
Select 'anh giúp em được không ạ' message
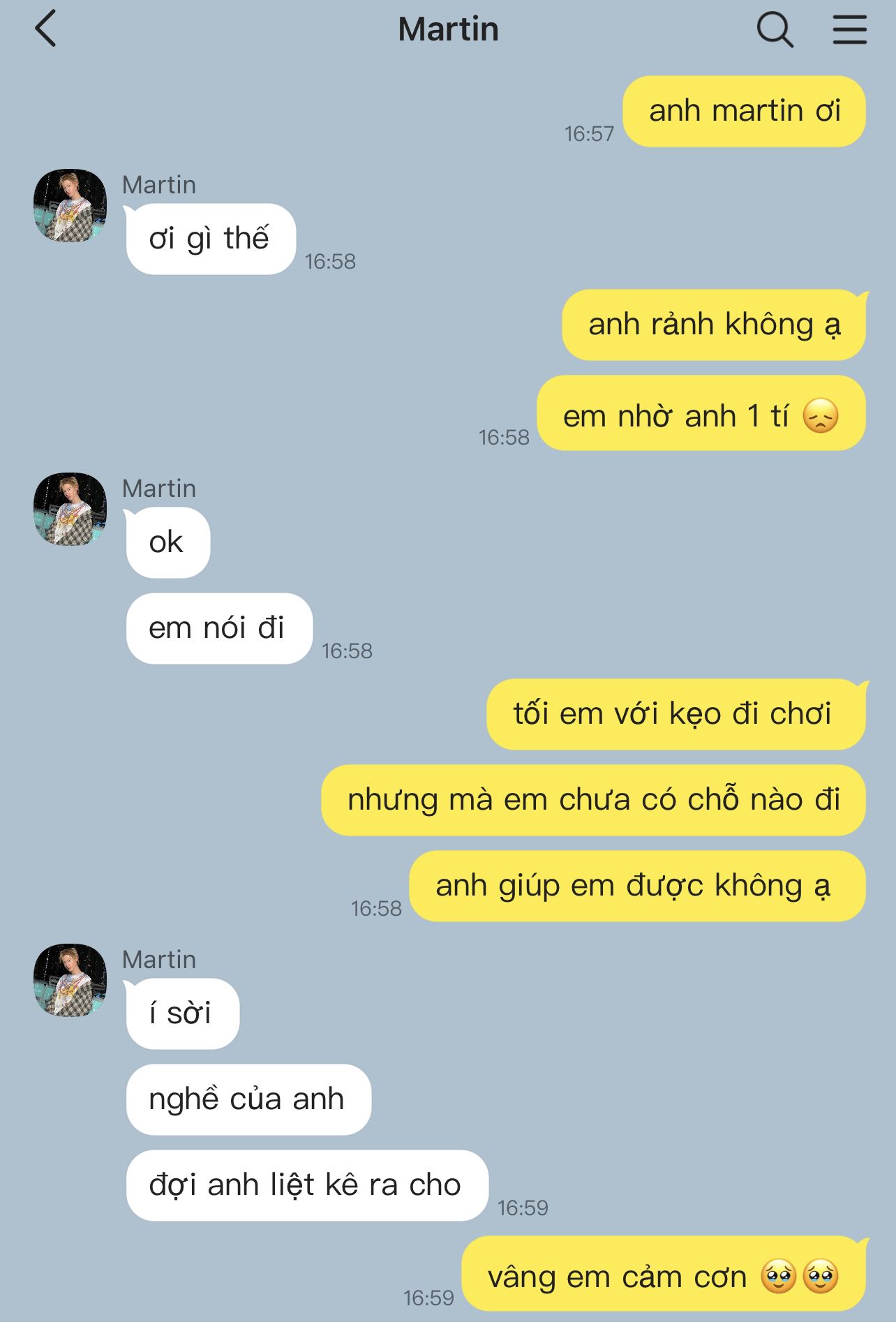pyautogui.click(x=637, y=886)
